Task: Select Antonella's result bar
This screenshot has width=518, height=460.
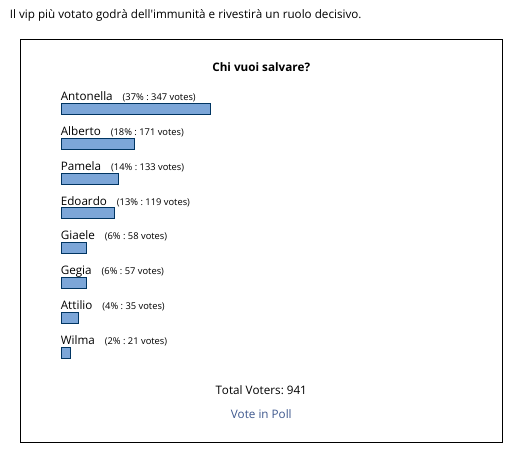Action: (x=136, y=109)
